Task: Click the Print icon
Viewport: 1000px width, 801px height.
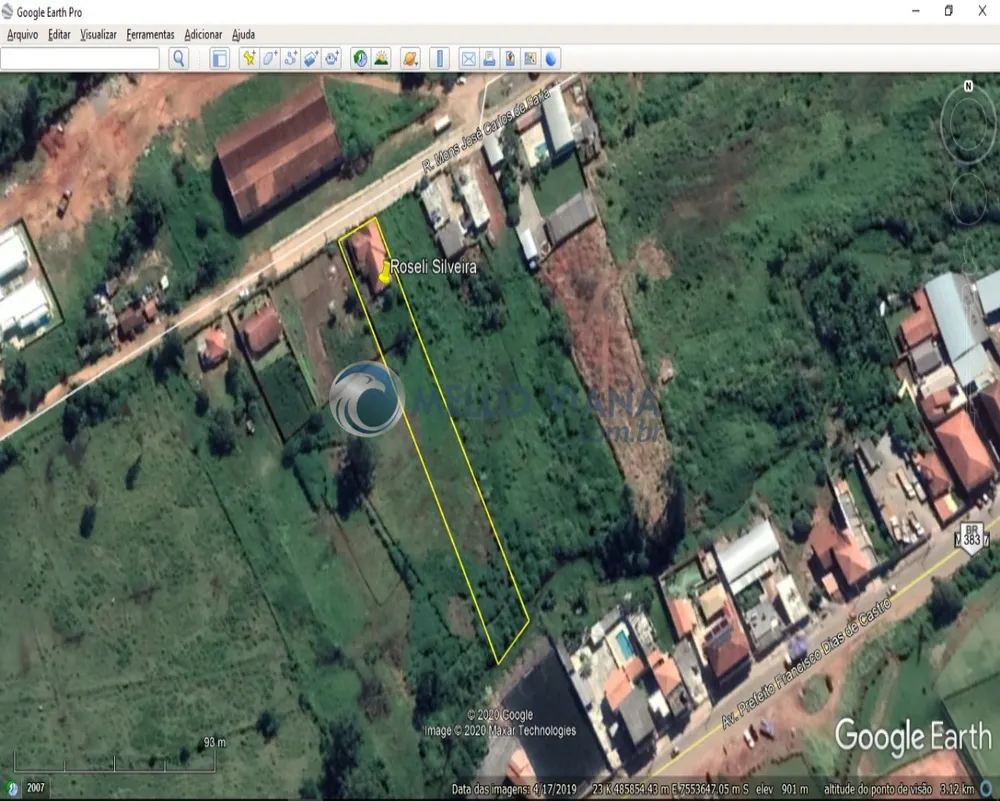Action: click(x=489, y=59)
